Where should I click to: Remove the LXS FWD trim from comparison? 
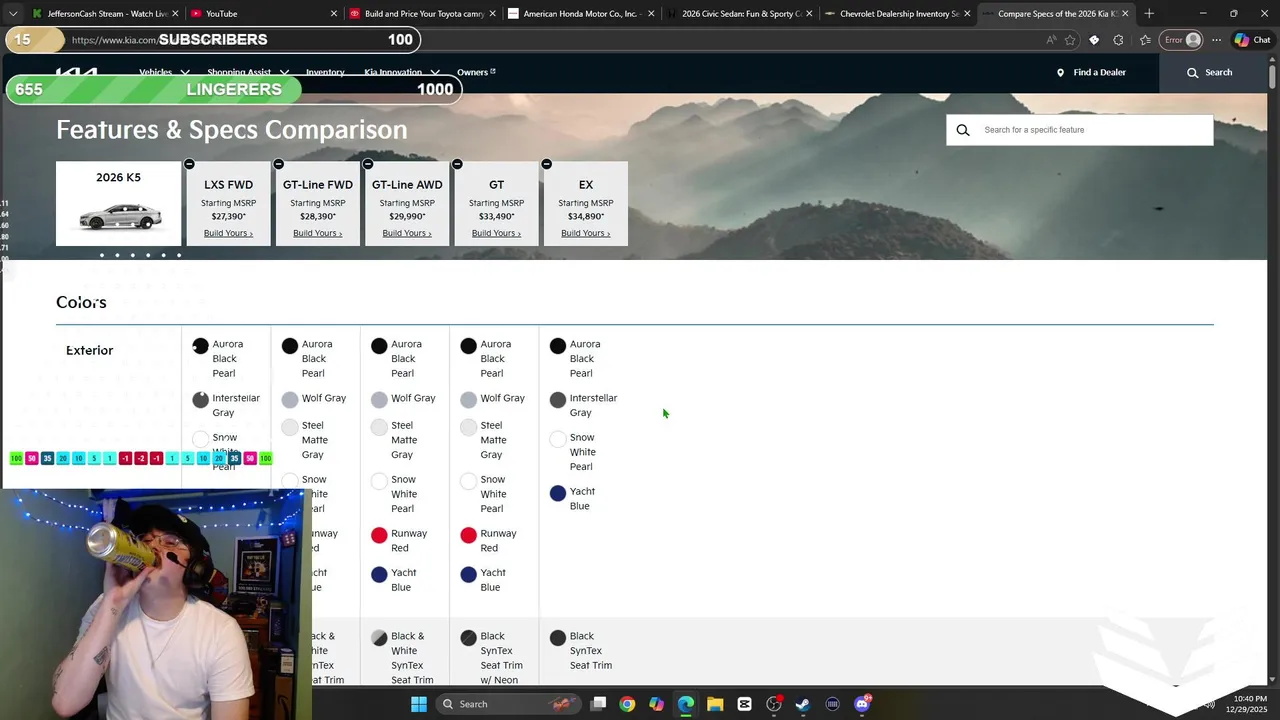pos(189,164)
